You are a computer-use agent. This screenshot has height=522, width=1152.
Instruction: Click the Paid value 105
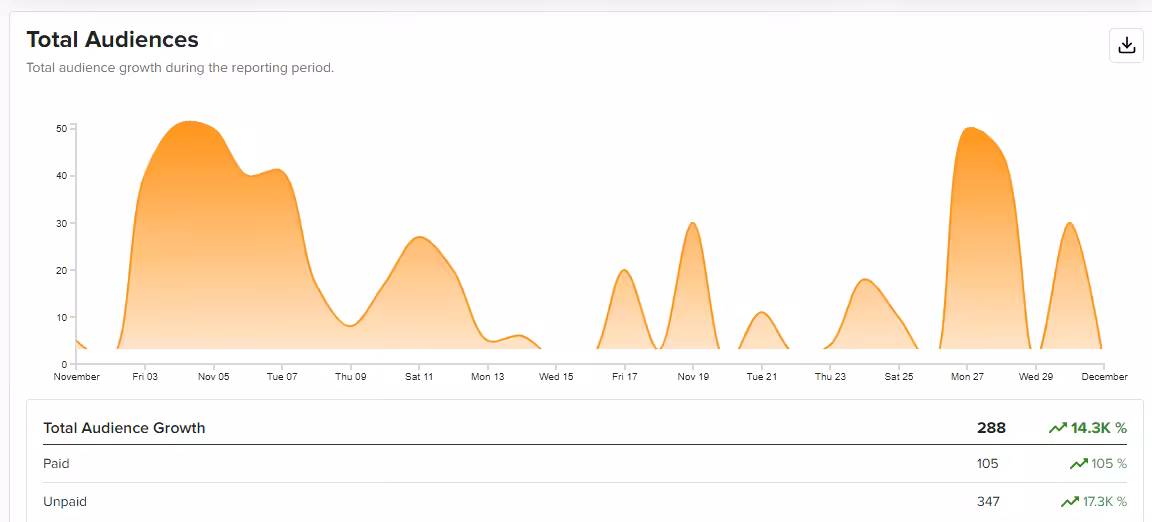(988, 464)
